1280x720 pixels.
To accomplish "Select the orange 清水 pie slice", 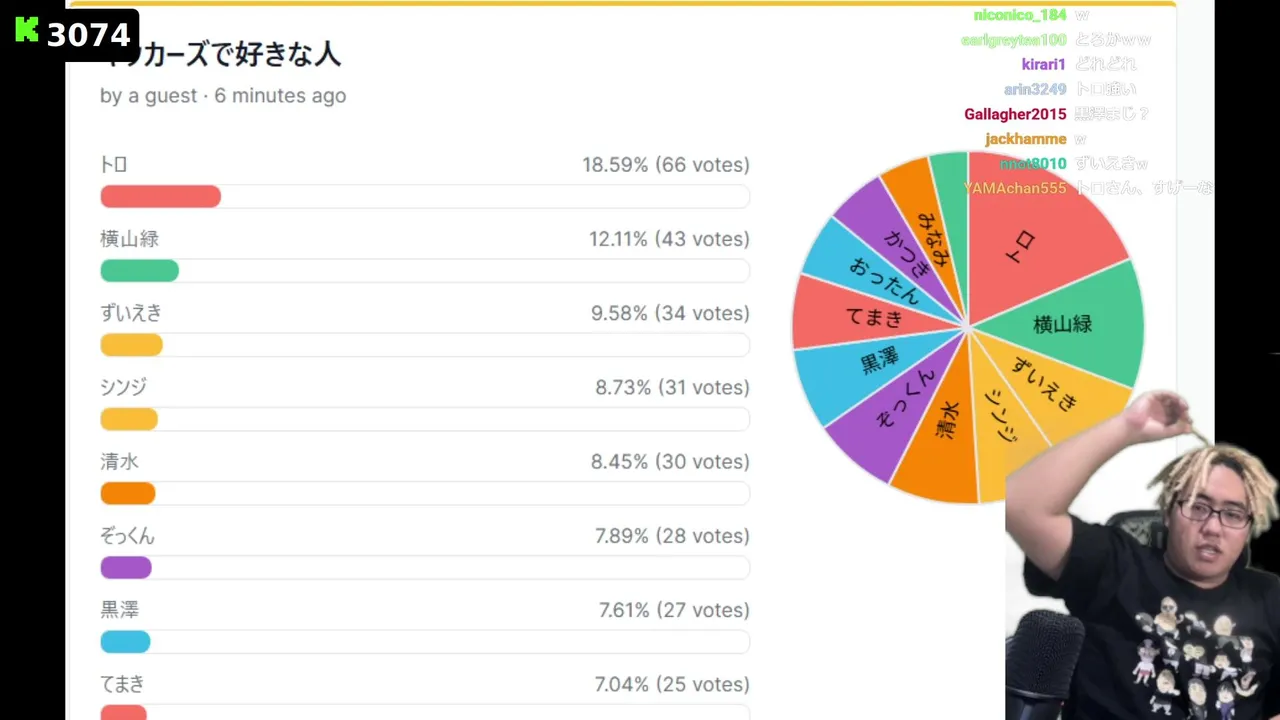I will (x=940, y=440).
